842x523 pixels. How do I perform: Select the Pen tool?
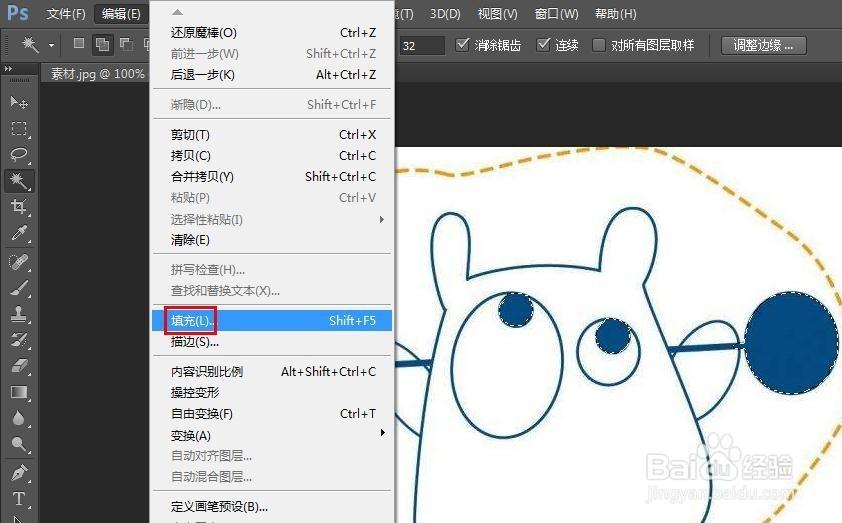pos(19,473)
